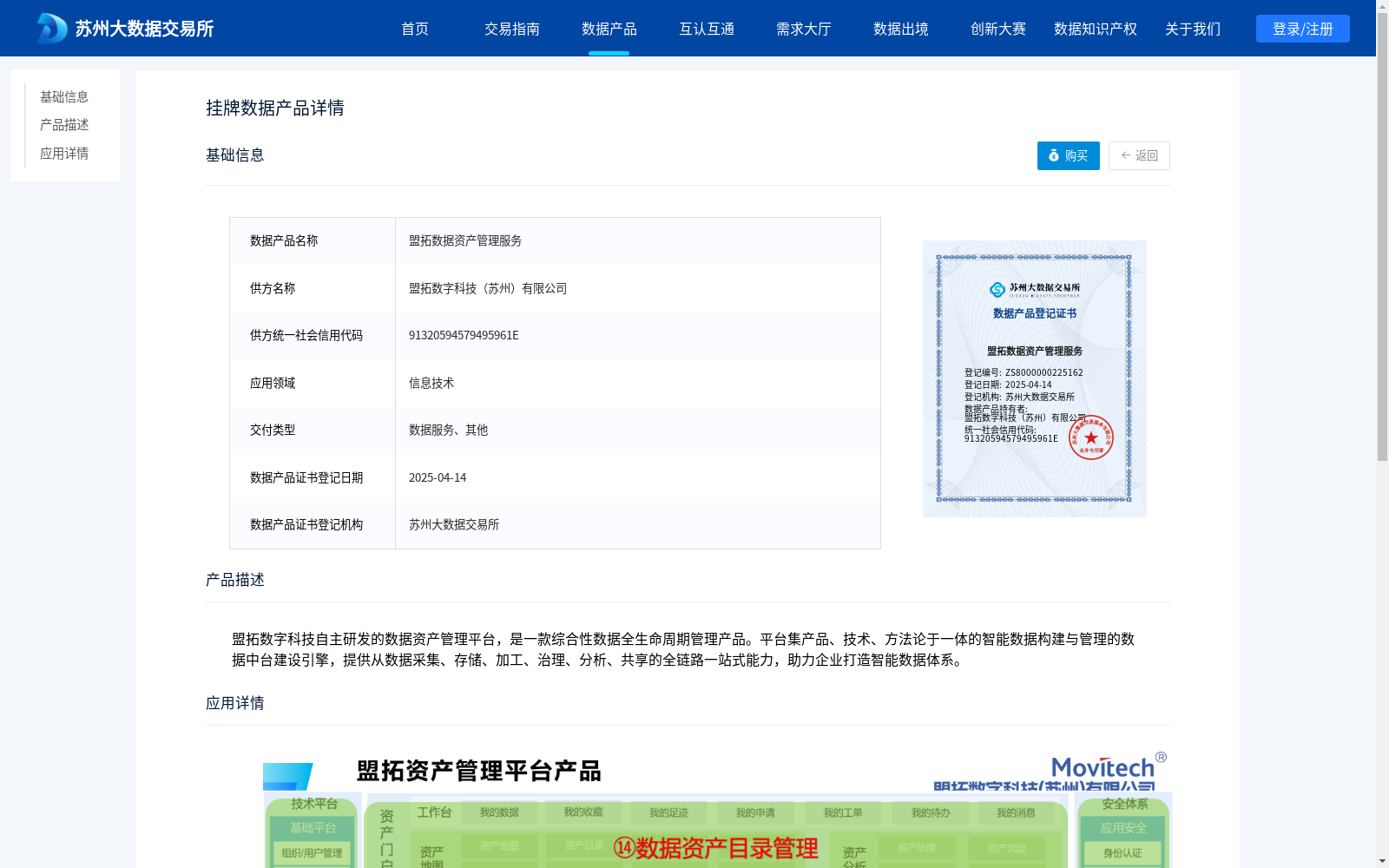Click the product description paragraph
1389x868 pixels.
click(x=683, y=649)
